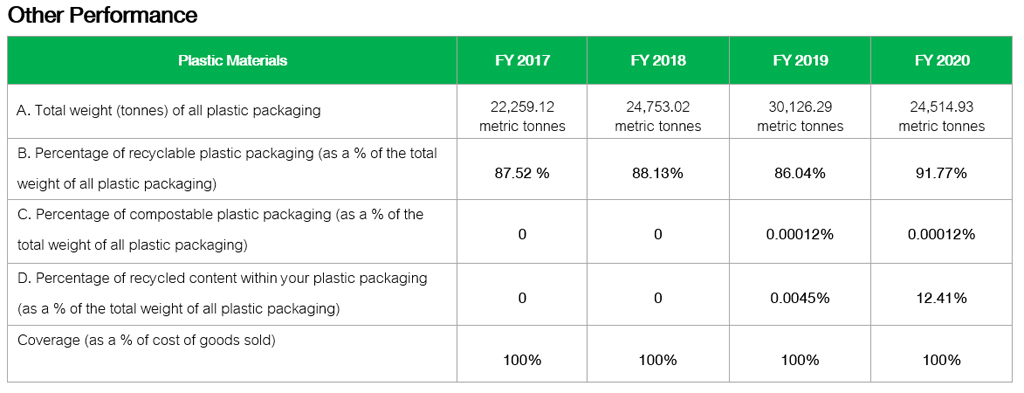
Task: Click the 88.13% cell under FY 2018
Action: 658,174
